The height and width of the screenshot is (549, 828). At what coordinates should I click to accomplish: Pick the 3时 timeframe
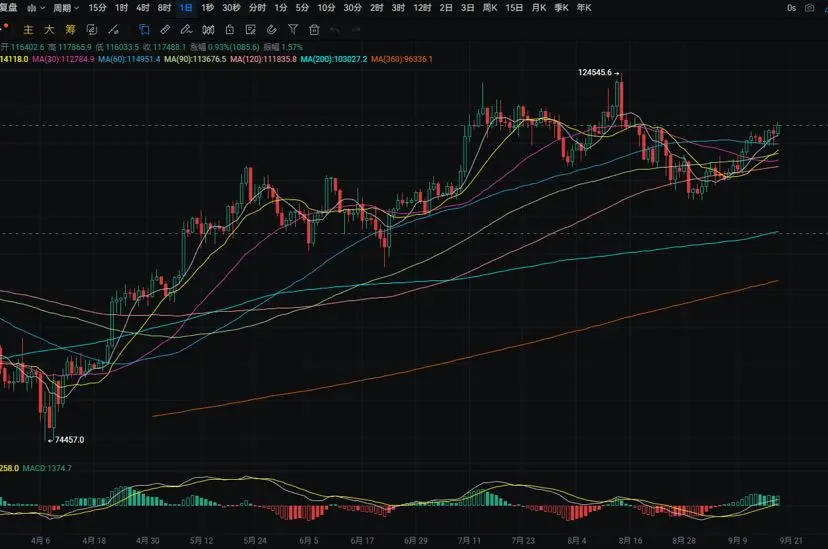(x=398, y=8)
